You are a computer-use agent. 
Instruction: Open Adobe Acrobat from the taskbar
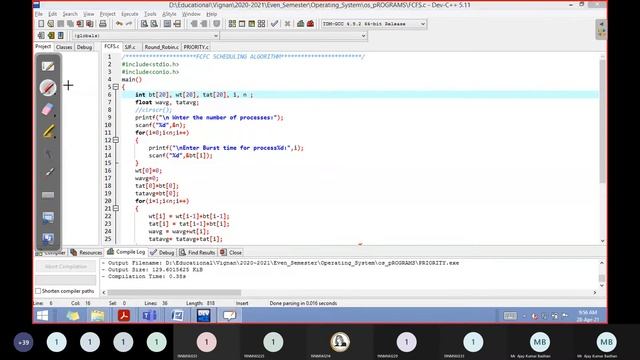[x=124, y=316]
